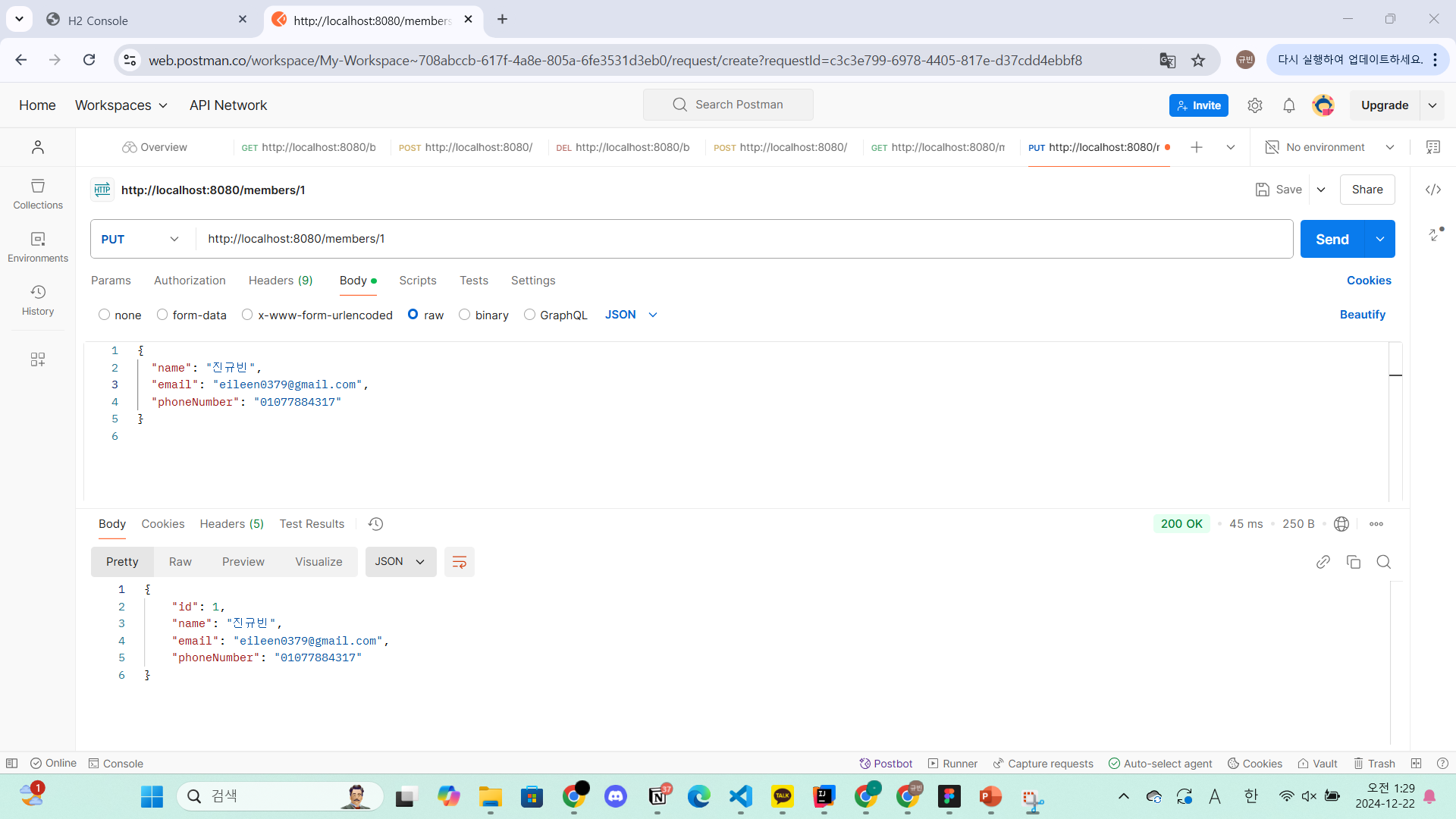Image resolution: width=1456 pixels, height=819 pixels.
Task: Open the Collections sidebar panel
Action: (38, 194)
